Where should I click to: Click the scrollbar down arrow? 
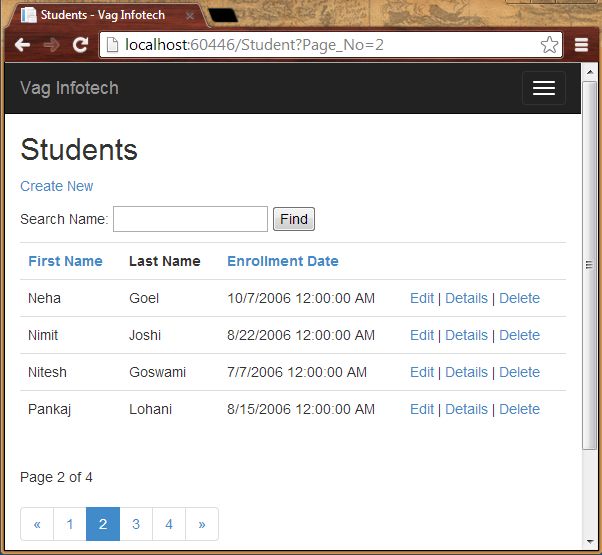point(590,542)
